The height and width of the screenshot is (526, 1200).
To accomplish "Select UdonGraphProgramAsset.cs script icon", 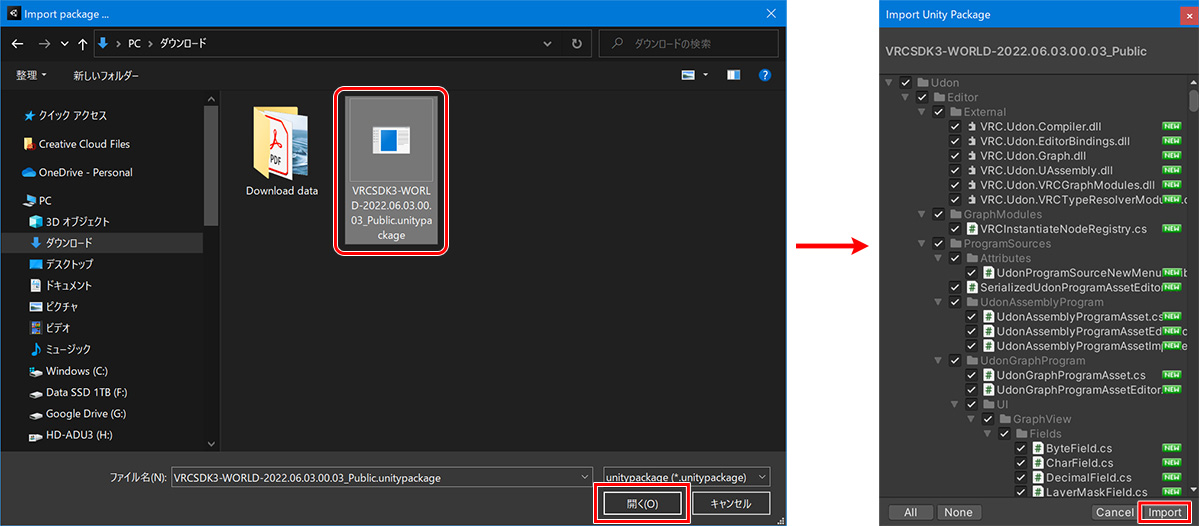I will click(988, 375).
